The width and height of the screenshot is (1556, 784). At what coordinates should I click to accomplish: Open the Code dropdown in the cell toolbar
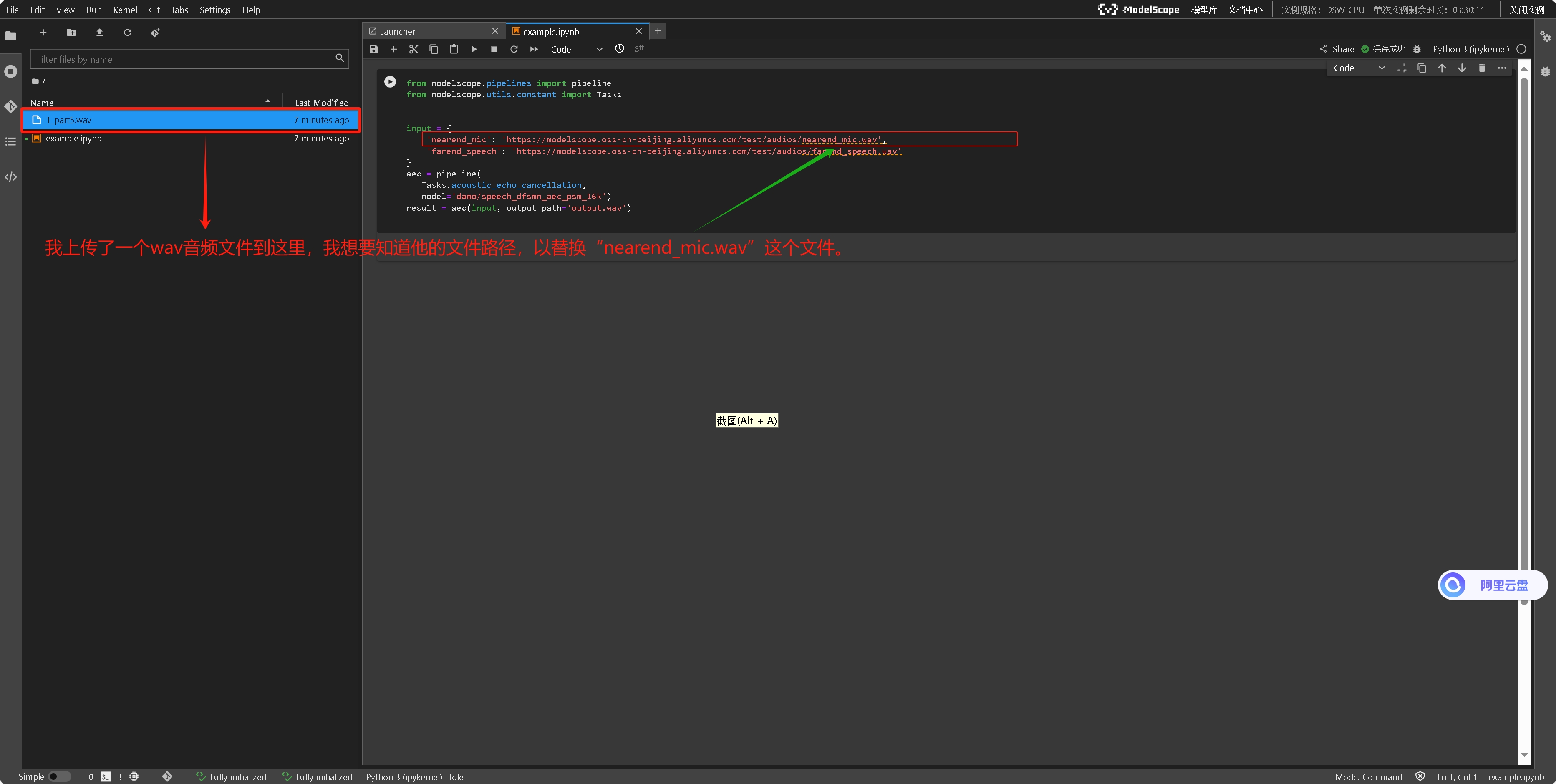tap(1359, 68)
